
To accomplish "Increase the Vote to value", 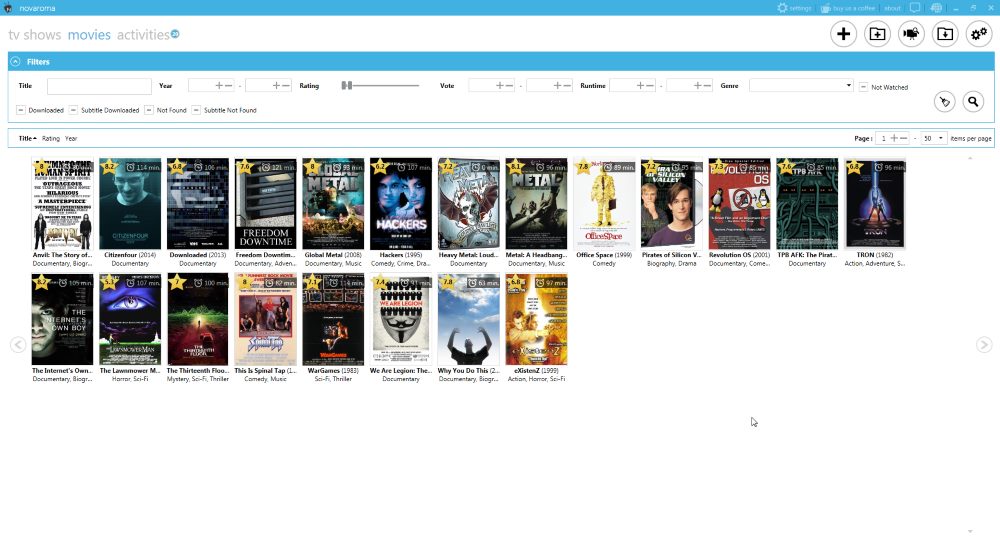I will point(557,85).
